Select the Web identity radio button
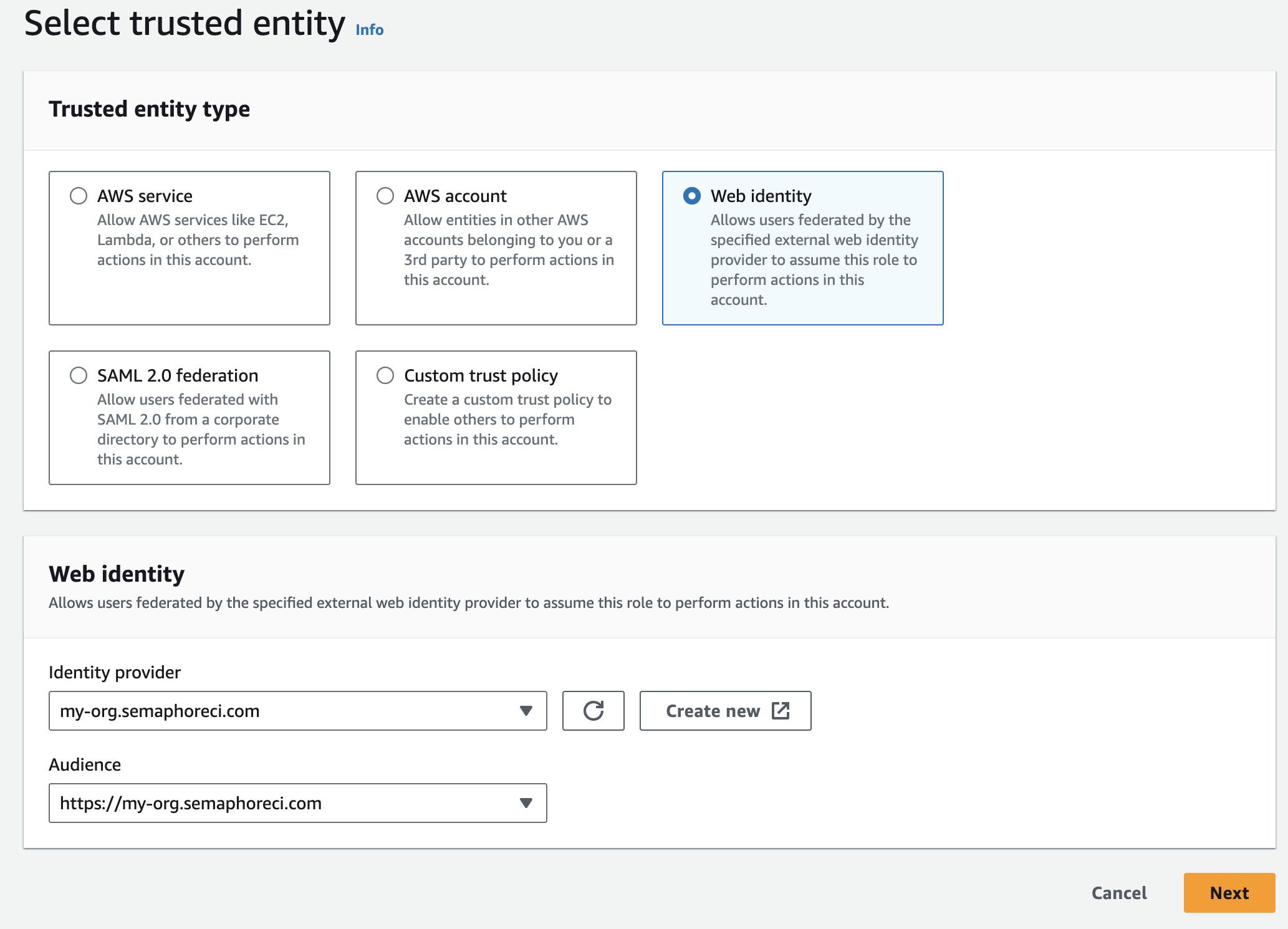 (x=692, y=196)
